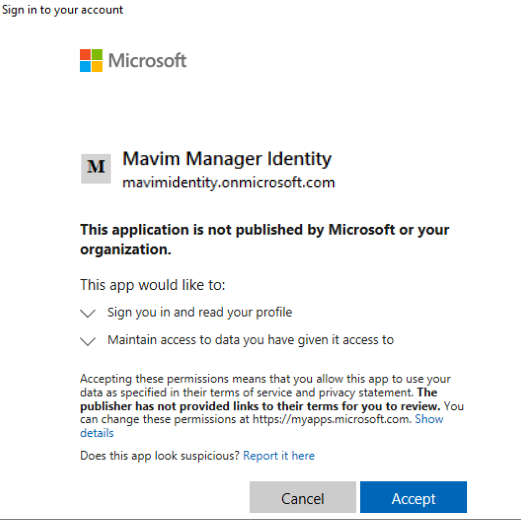Click the Accept button
Screen dimensions: 521x520
(x=413, y=497)
